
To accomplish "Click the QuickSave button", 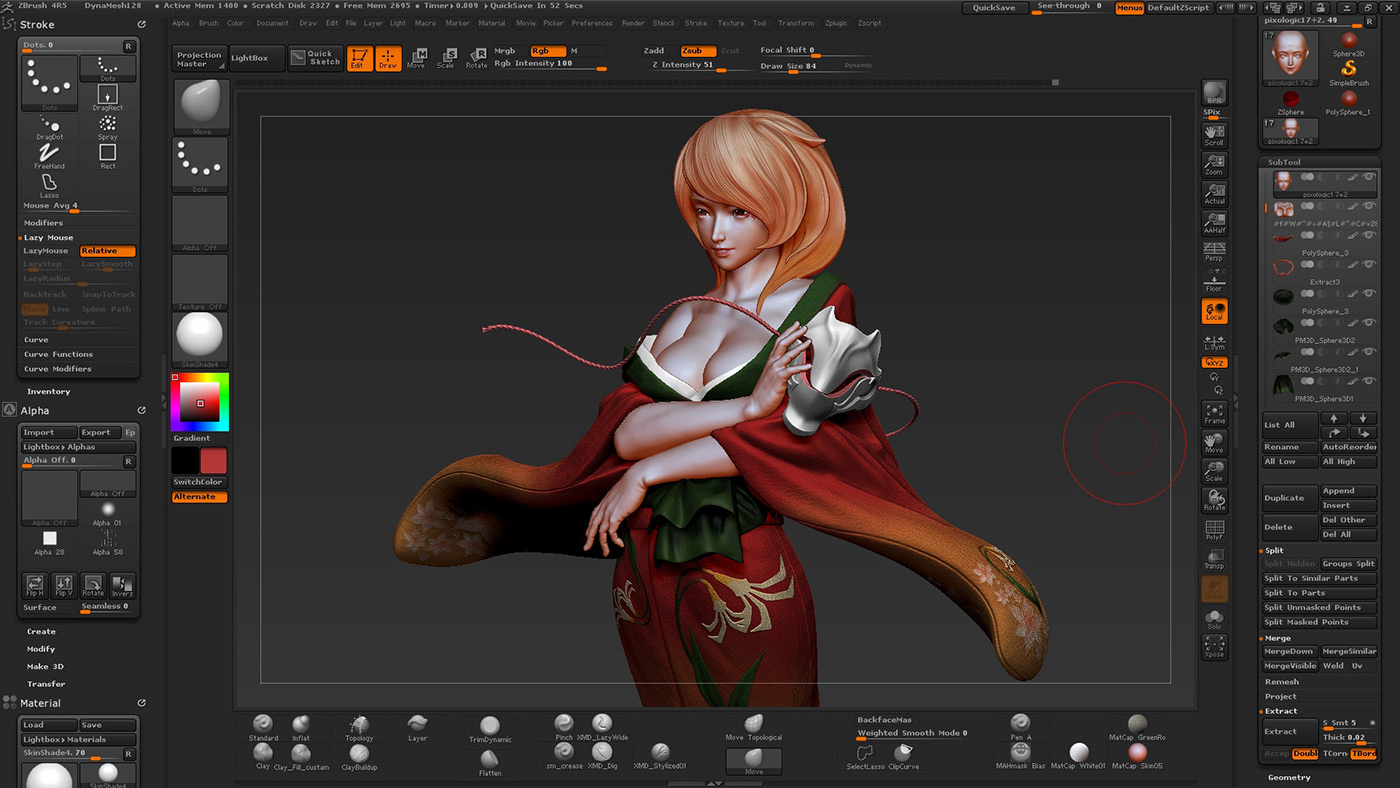I will pos(994,7).
